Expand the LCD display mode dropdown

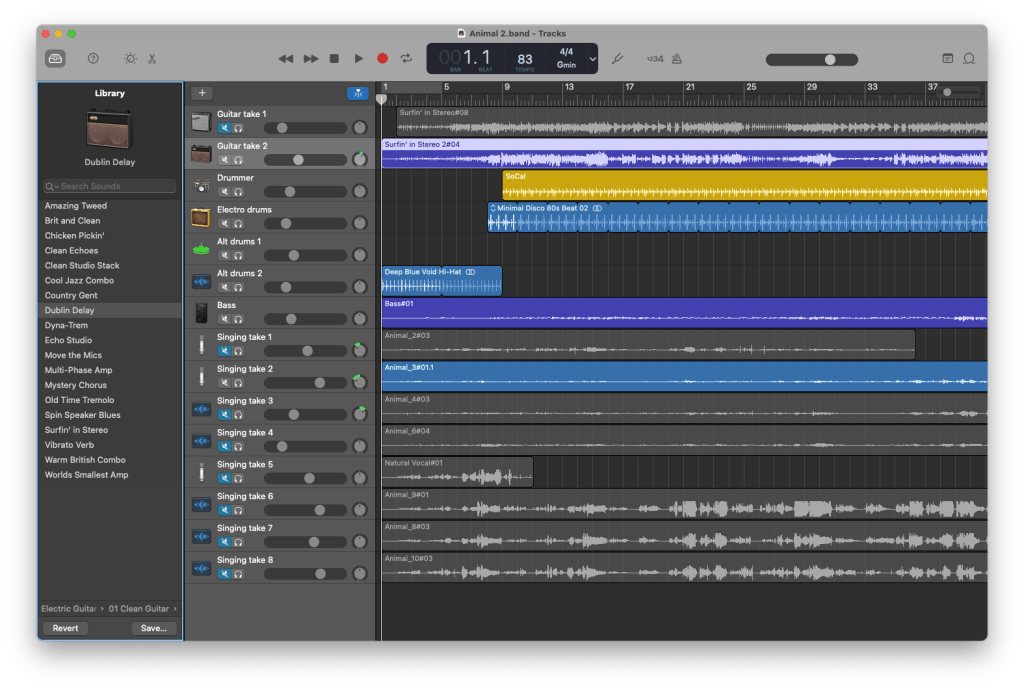click(592, 59)
